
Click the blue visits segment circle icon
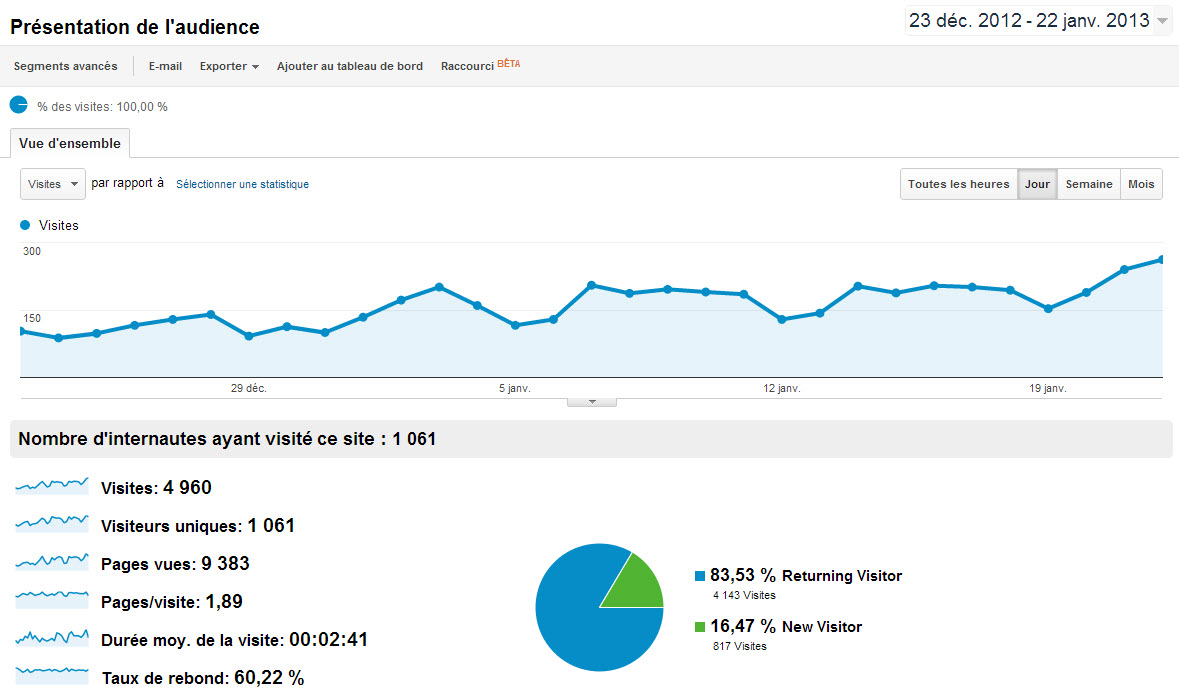19,105
